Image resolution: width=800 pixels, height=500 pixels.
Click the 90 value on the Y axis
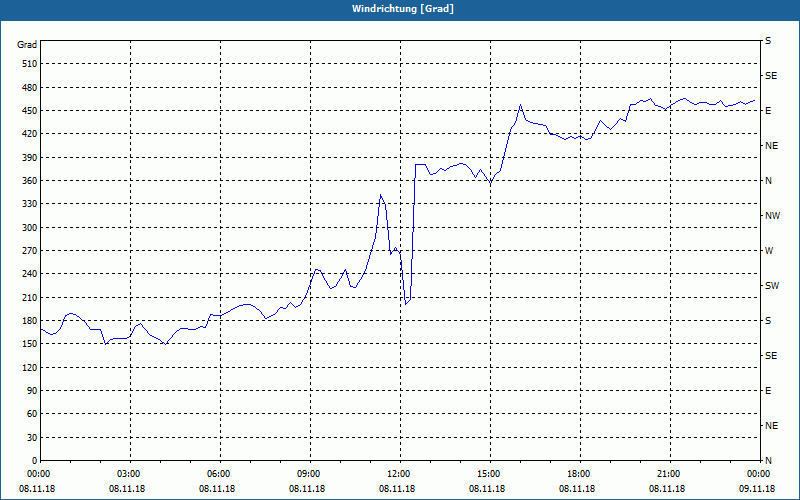[32, 391]
